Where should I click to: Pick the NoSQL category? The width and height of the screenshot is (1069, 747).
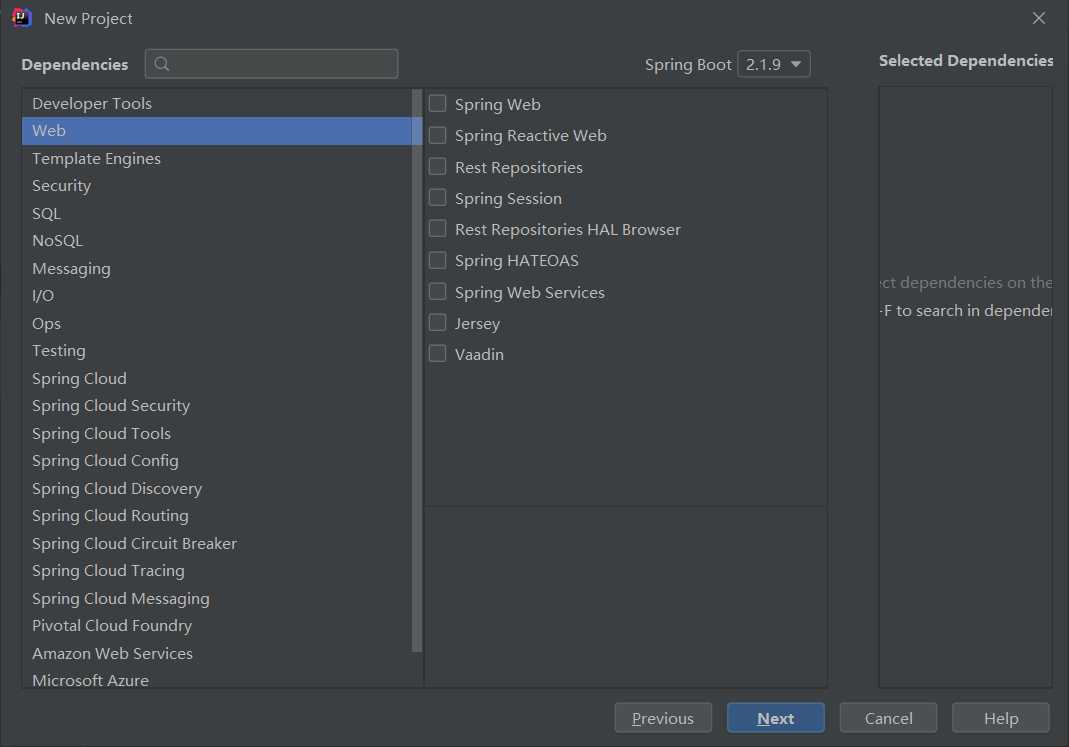click(217, 241)
